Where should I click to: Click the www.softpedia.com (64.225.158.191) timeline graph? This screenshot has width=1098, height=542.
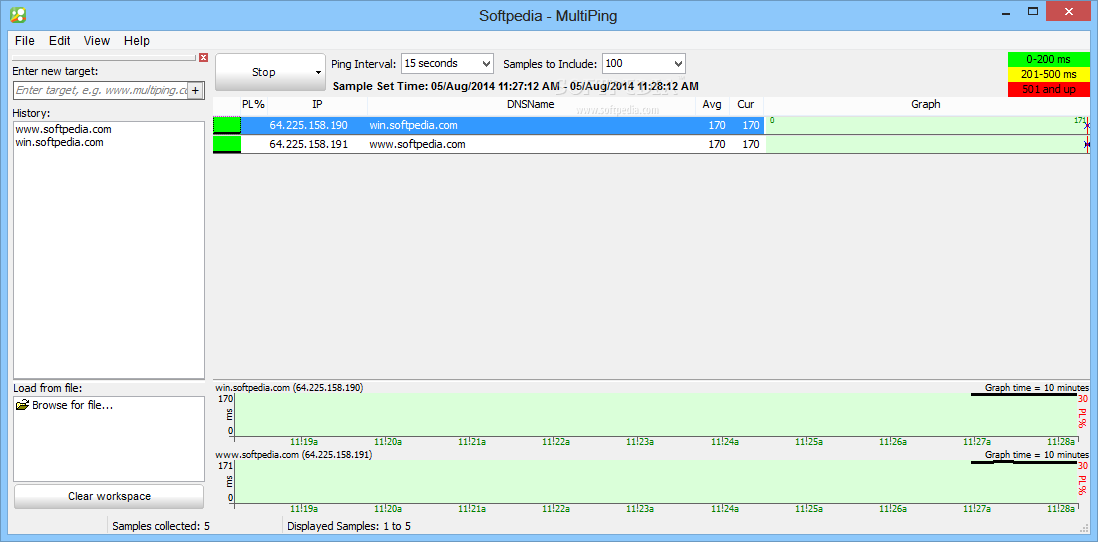point(657,482)
